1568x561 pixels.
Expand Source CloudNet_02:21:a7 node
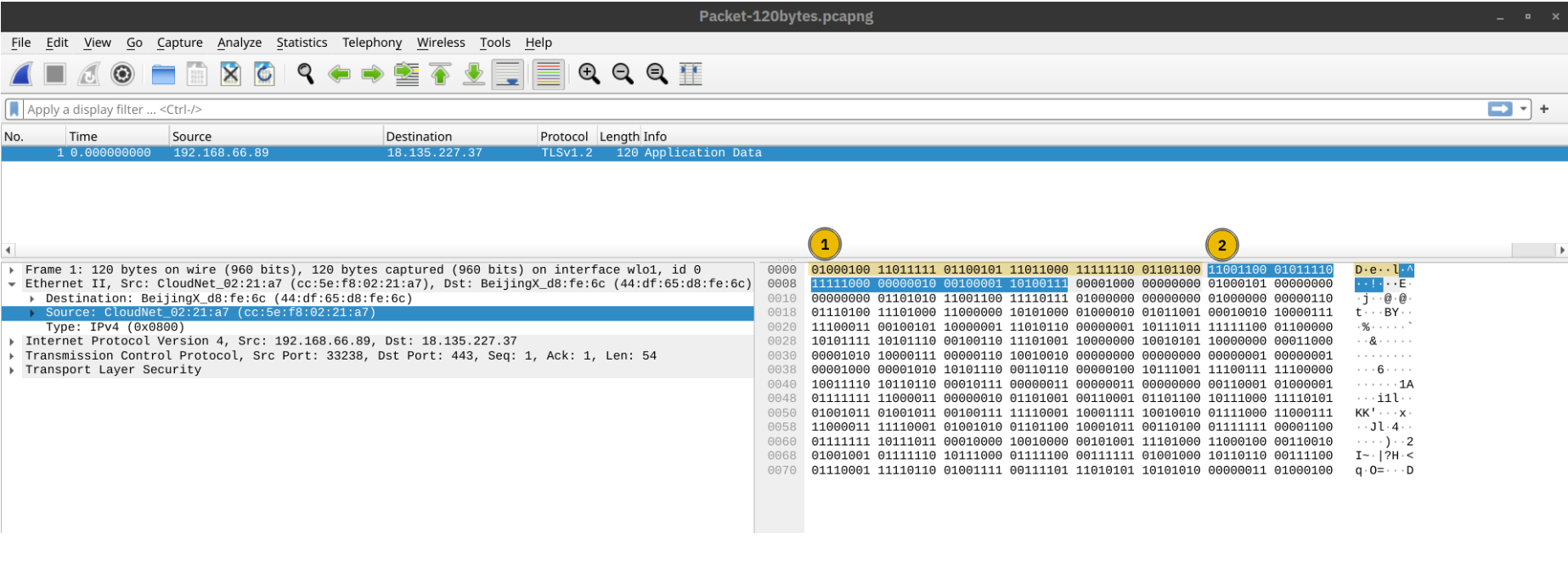[x=32, y=313]
